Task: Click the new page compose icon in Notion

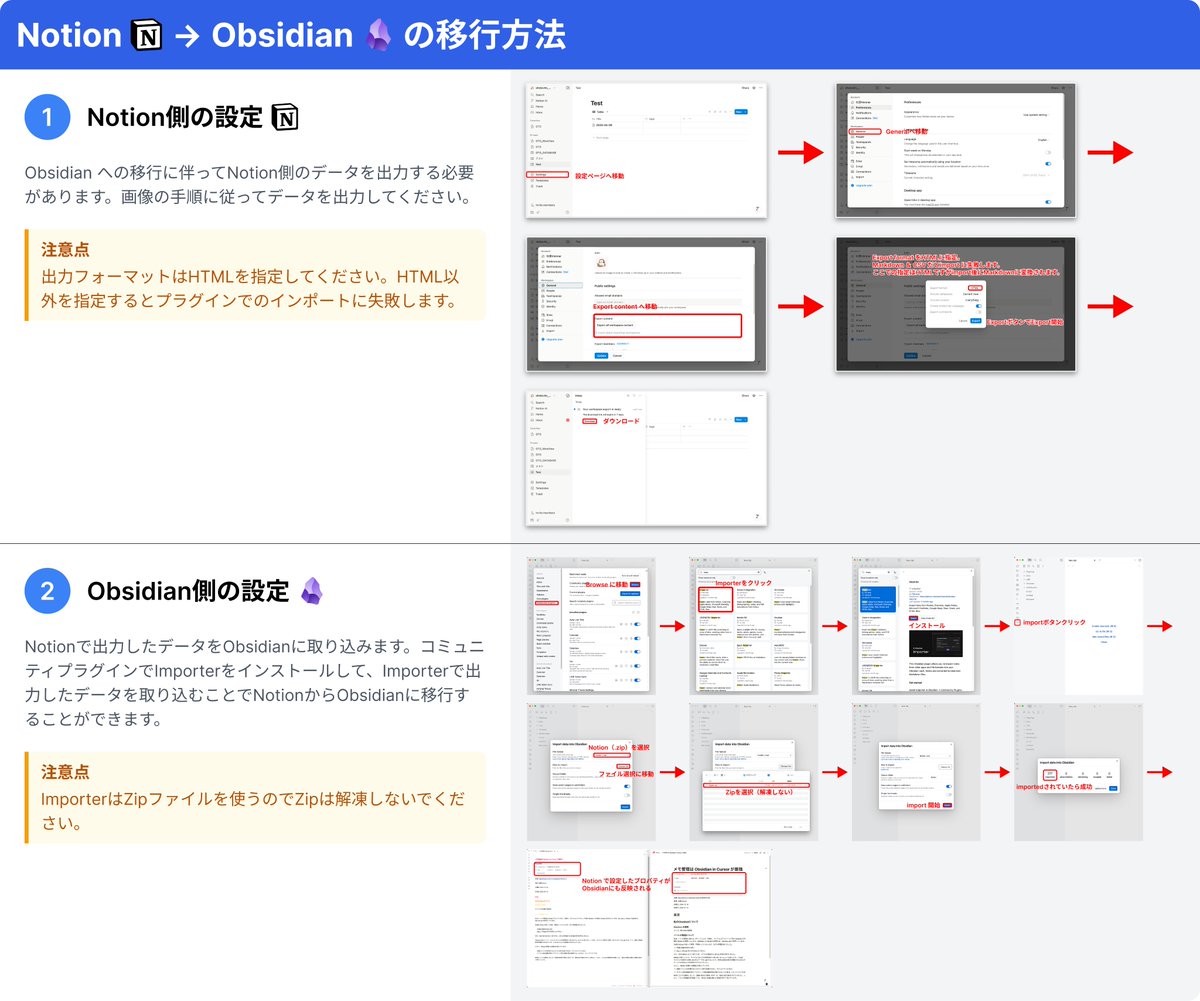Action: [566, 88]
